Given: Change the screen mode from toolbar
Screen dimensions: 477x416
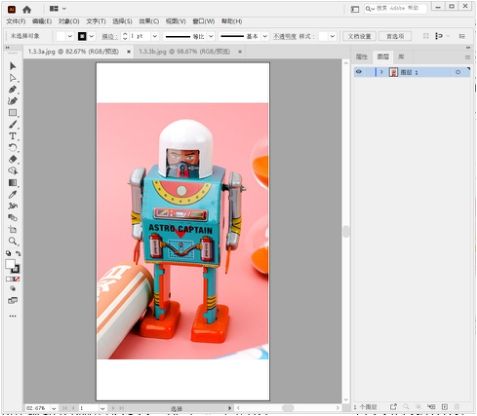Looking at the screenshot, I should (x=13, y=300).
